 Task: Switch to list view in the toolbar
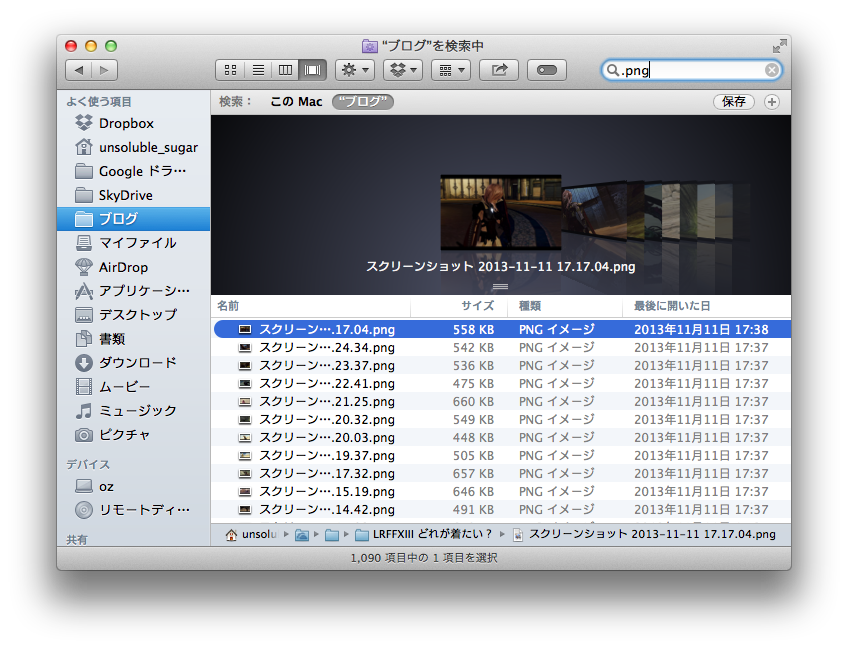point(257,70)
